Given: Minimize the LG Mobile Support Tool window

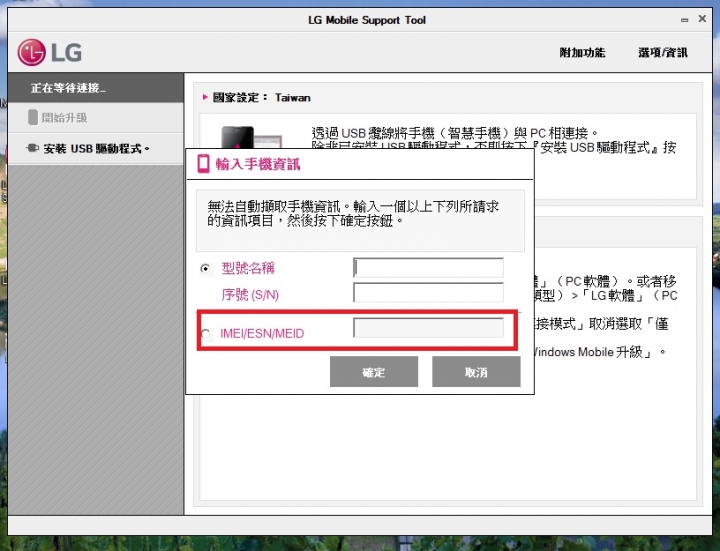Looking at the screenshot, I should coord(685,20).
